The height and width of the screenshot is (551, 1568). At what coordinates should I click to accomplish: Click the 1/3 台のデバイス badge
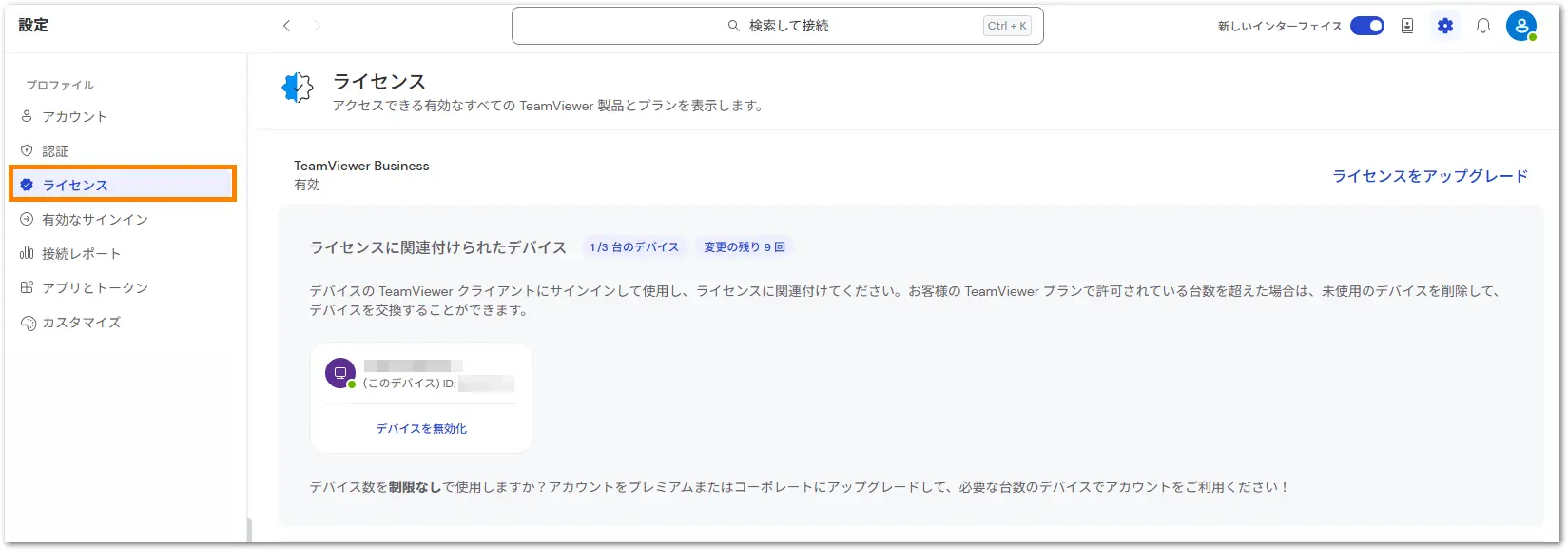point(634,247)
